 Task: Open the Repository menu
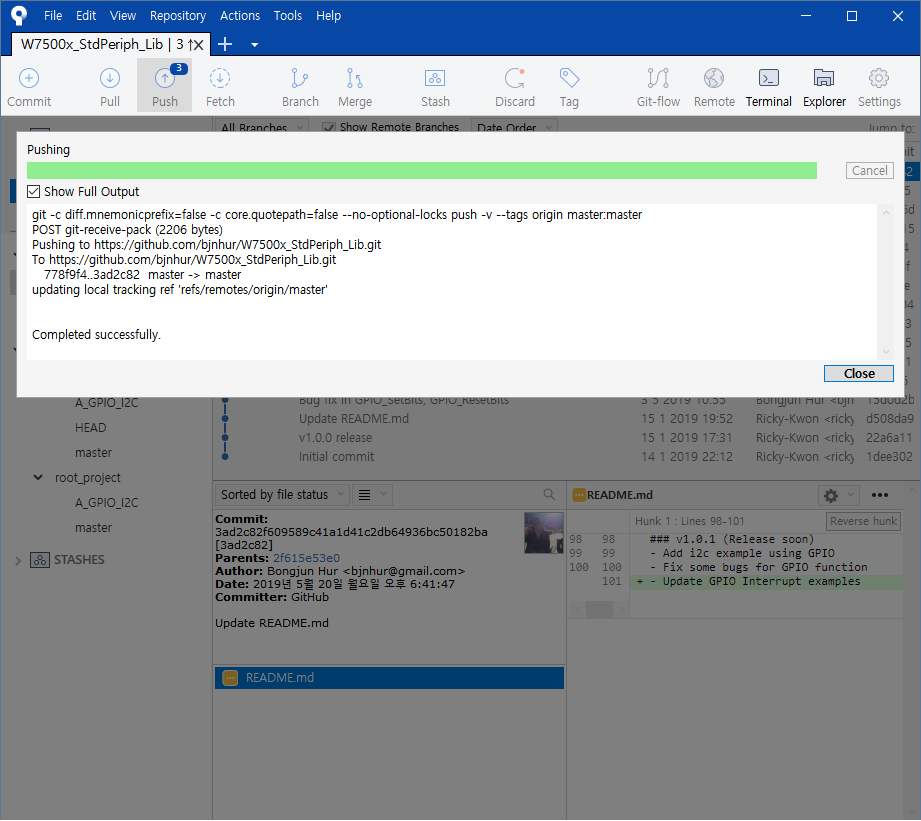pos(177,16)
